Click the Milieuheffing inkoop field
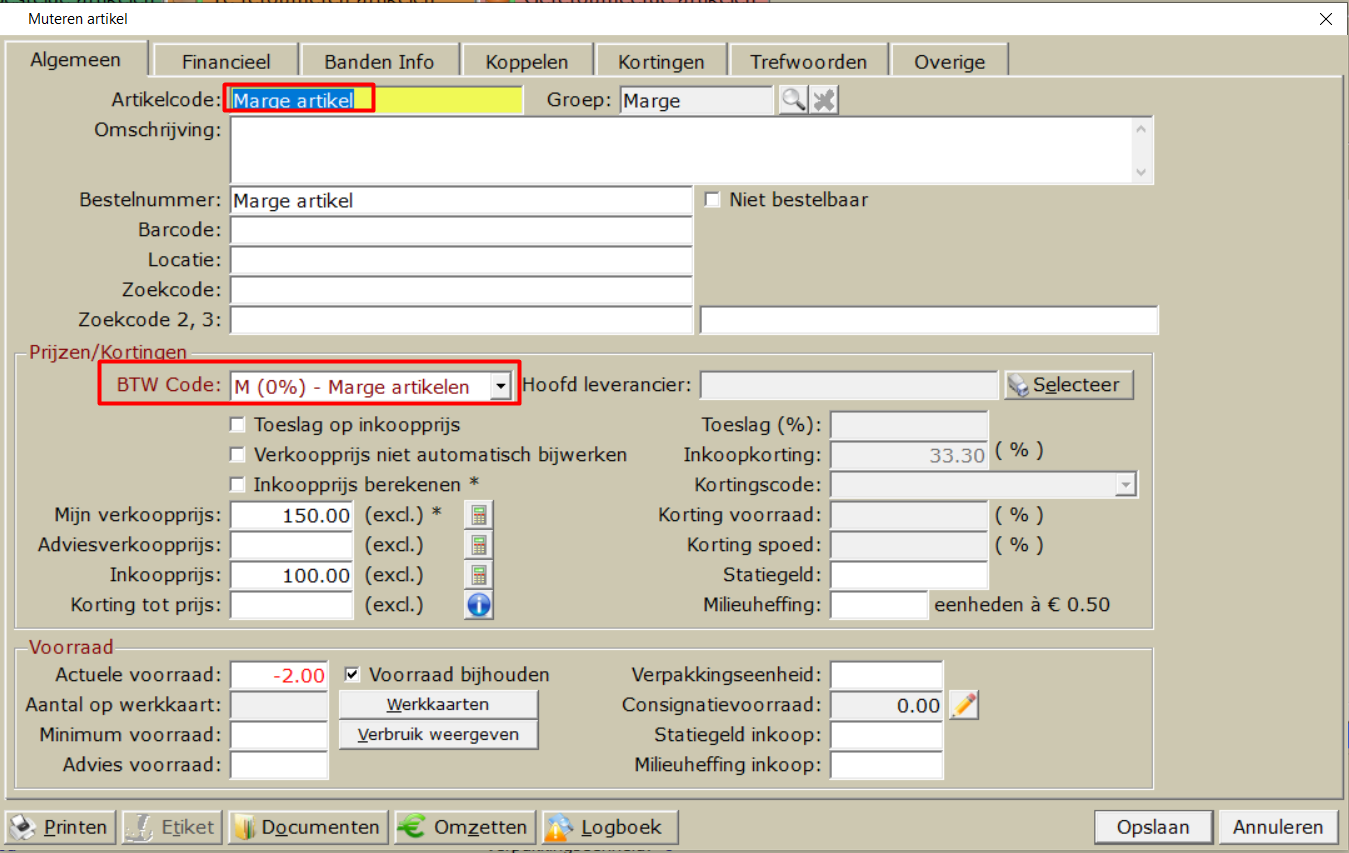 (886, 765)
